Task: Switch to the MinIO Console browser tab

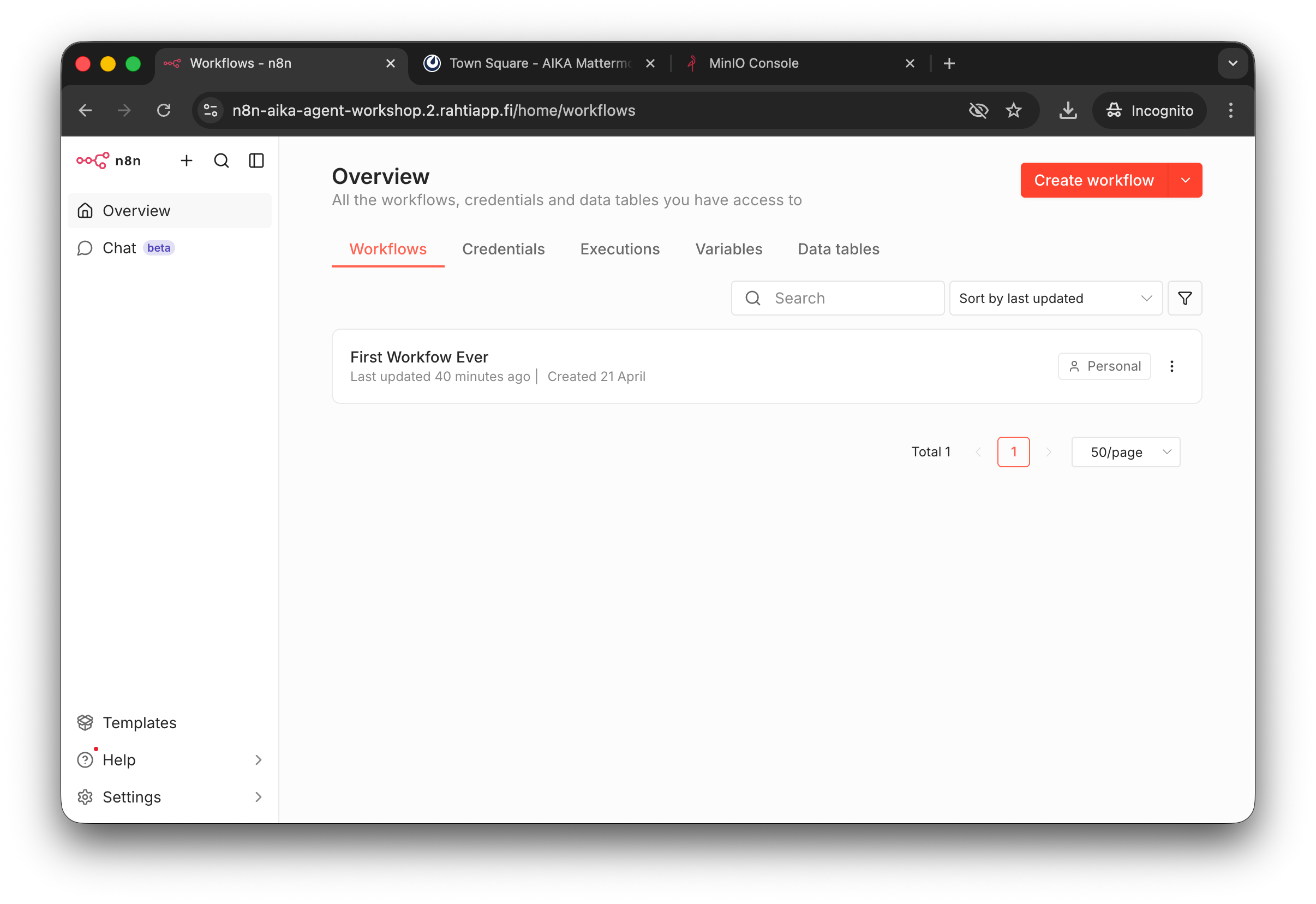Action: coord(753,63)
